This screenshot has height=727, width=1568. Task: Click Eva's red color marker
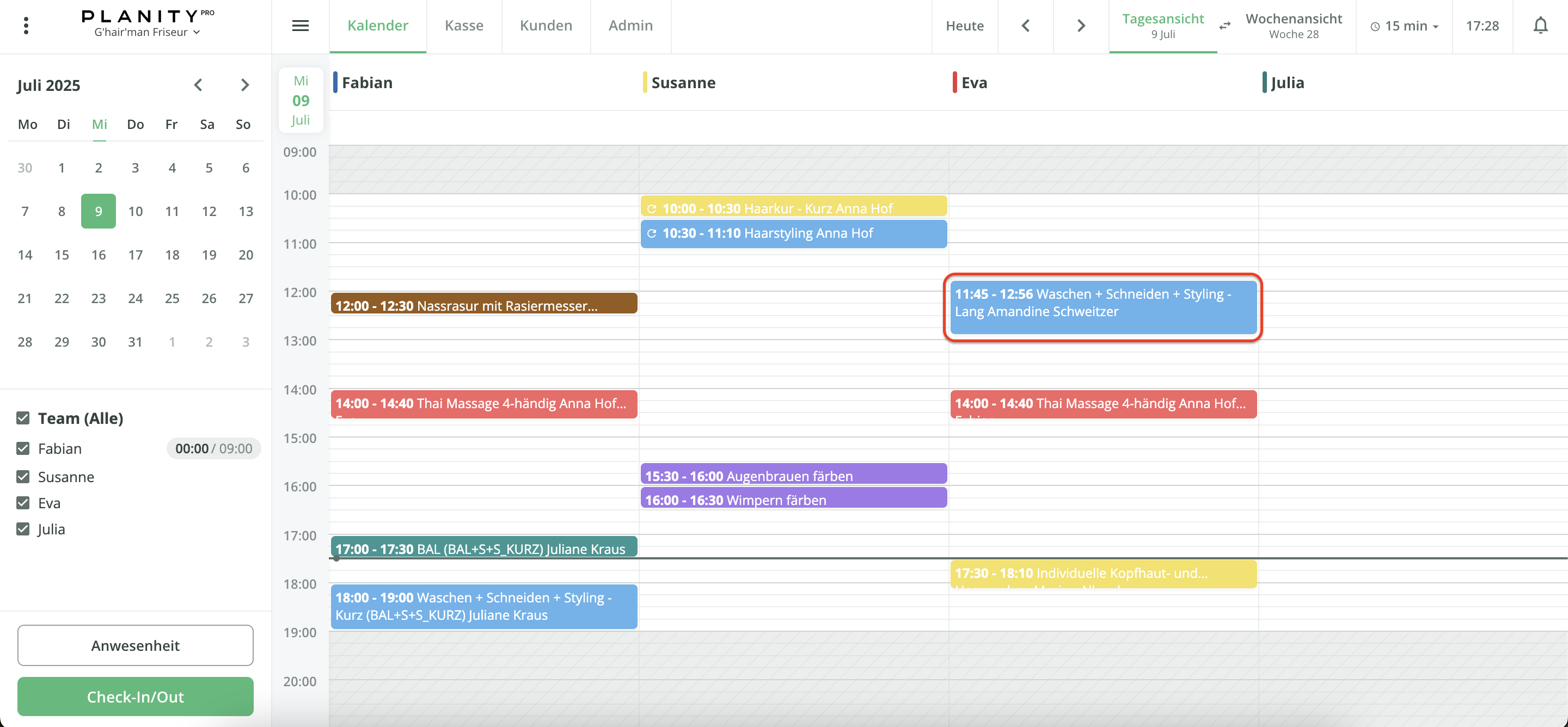click(x=954, y=82)
